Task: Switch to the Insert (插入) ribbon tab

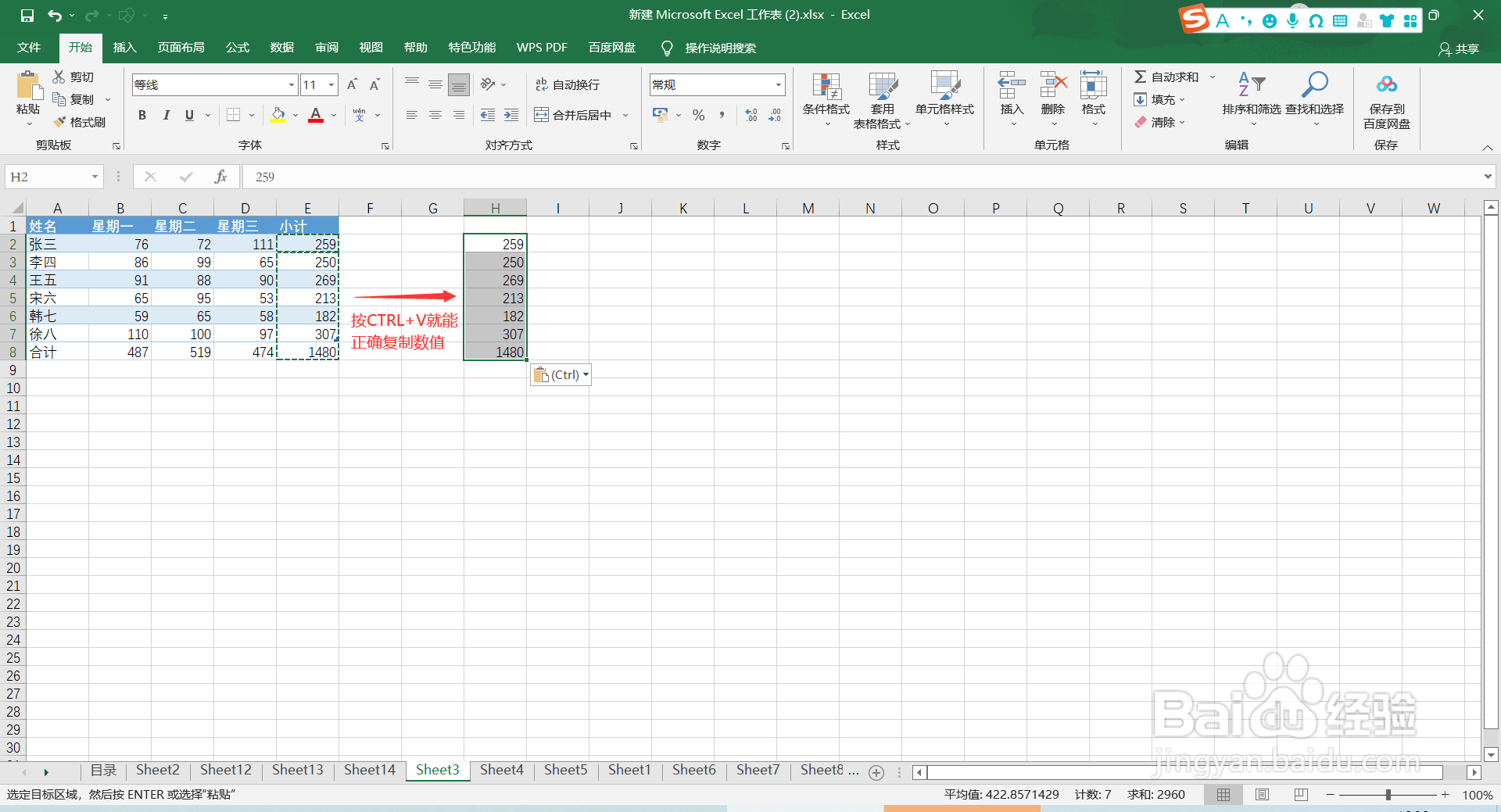Action: [x=125, y=48]
